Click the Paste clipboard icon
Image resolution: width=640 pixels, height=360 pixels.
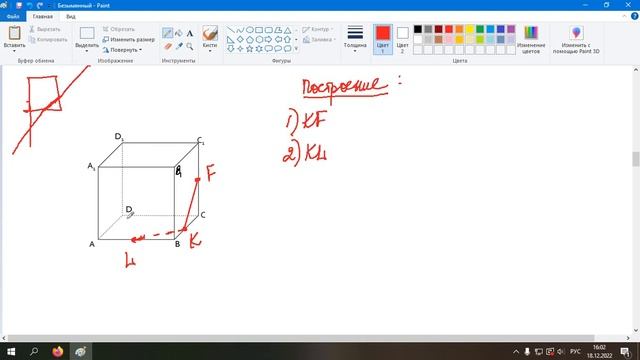(14, 33)
